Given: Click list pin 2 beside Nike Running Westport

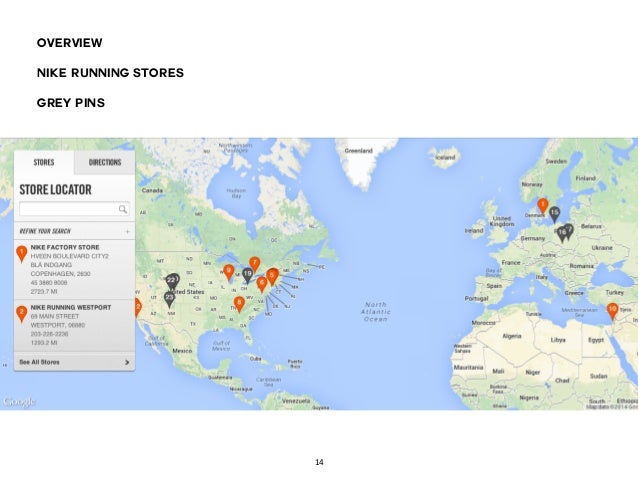Looking at the screenshot, I should [22, 314].
